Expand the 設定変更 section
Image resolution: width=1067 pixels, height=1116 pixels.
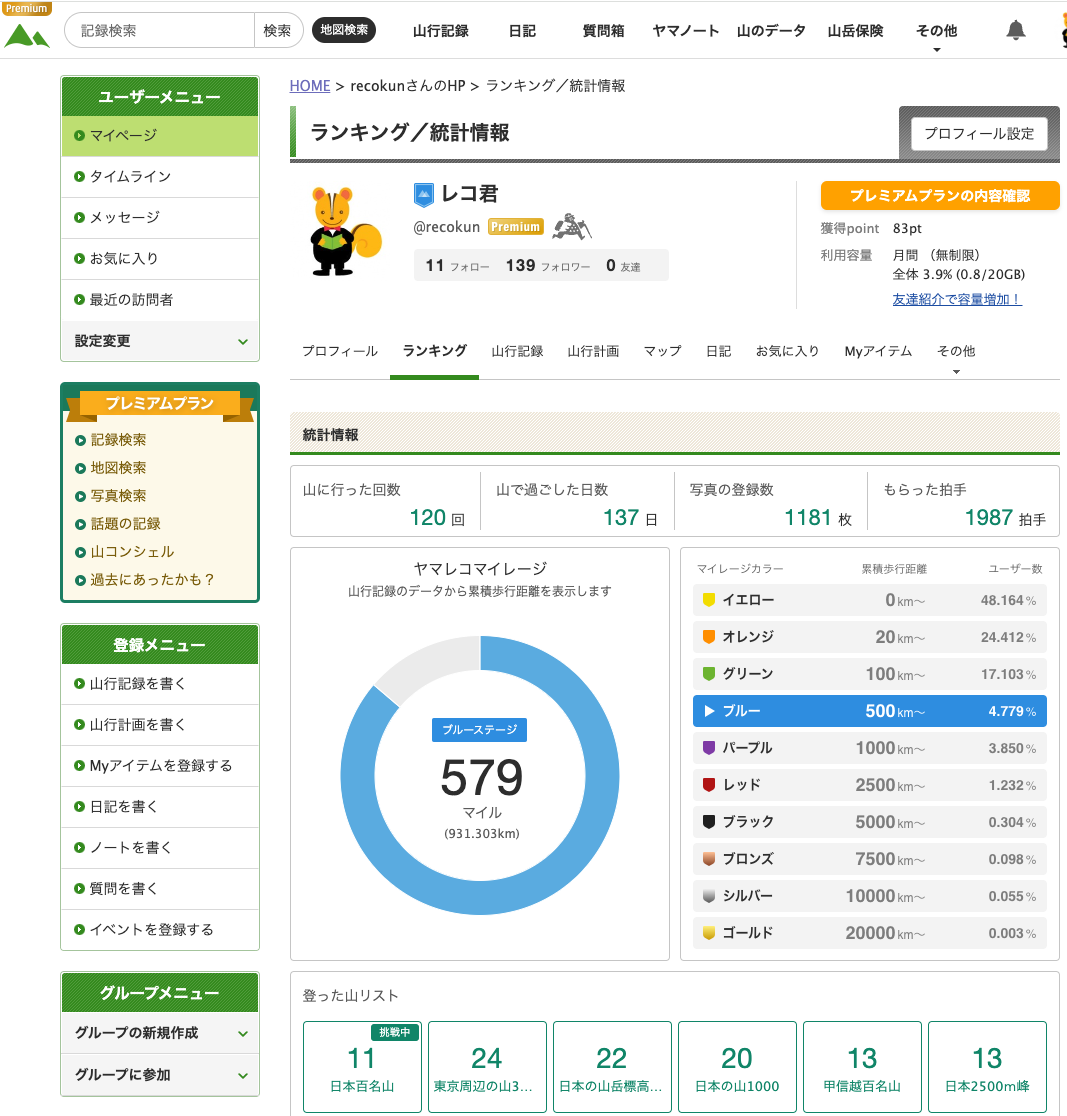point(160,341)
